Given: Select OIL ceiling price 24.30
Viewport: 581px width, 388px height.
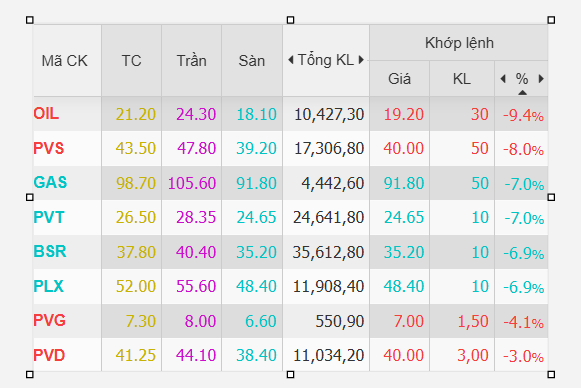Looking at the screenshot, I should (196, 114).
